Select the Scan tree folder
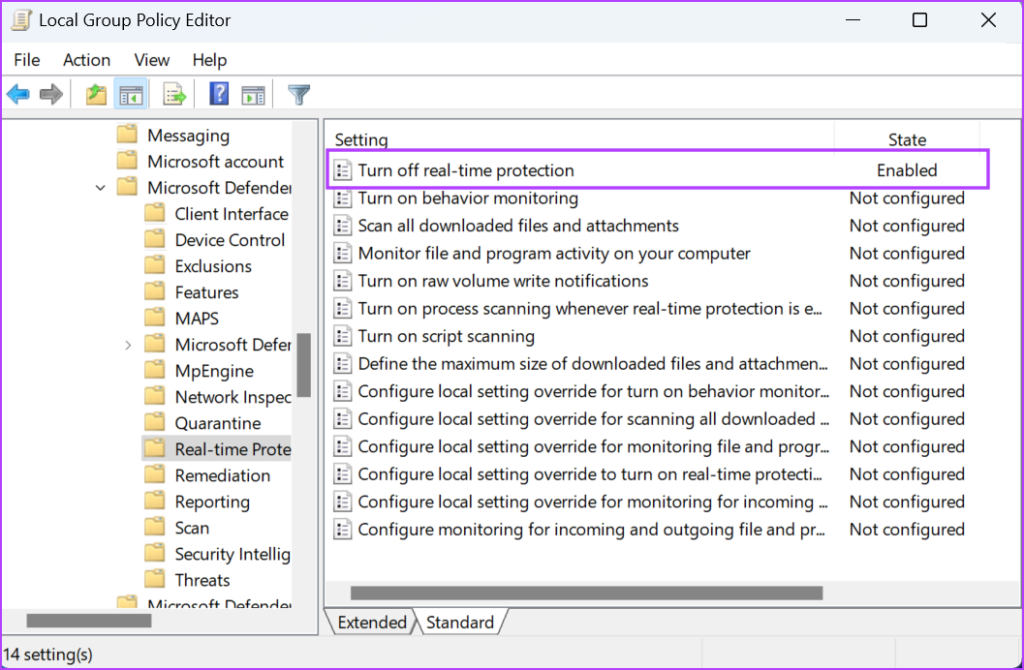Screen dimensions: 1024x670 (x=192, y=527)
